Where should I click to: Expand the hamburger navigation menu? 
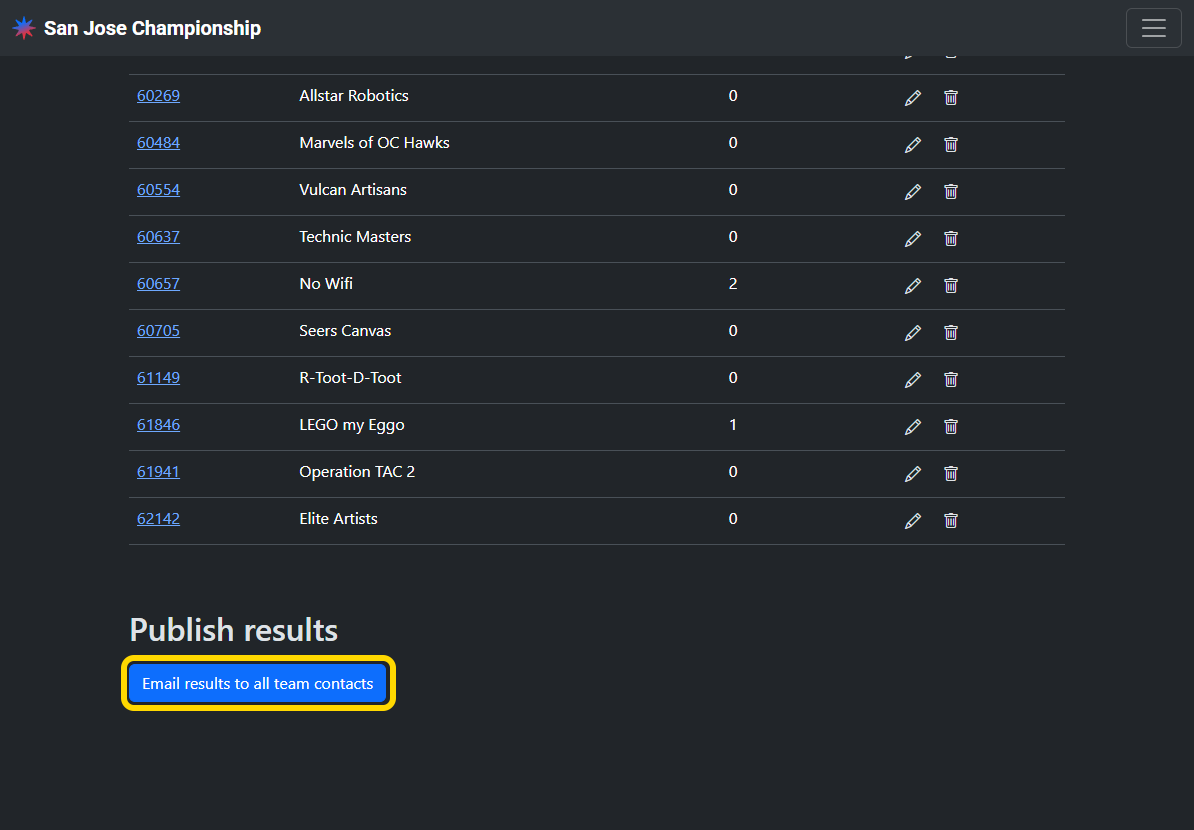coord(1153,28)
